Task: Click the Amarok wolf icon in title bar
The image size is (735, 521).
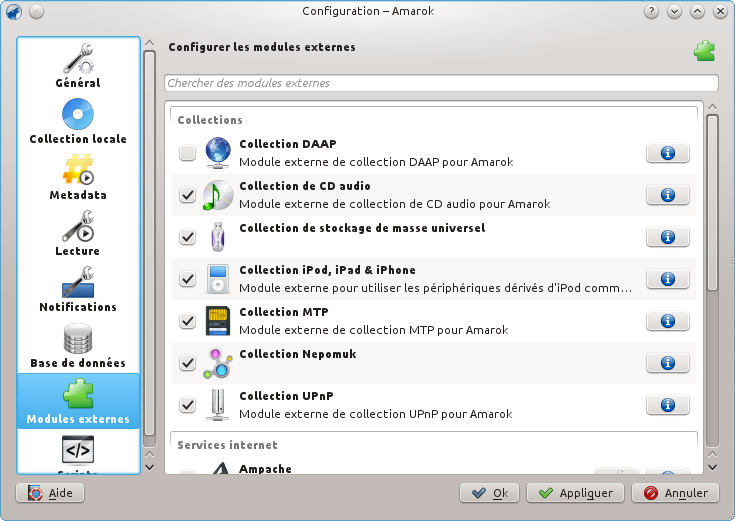Action: click(x=14, y=11)
